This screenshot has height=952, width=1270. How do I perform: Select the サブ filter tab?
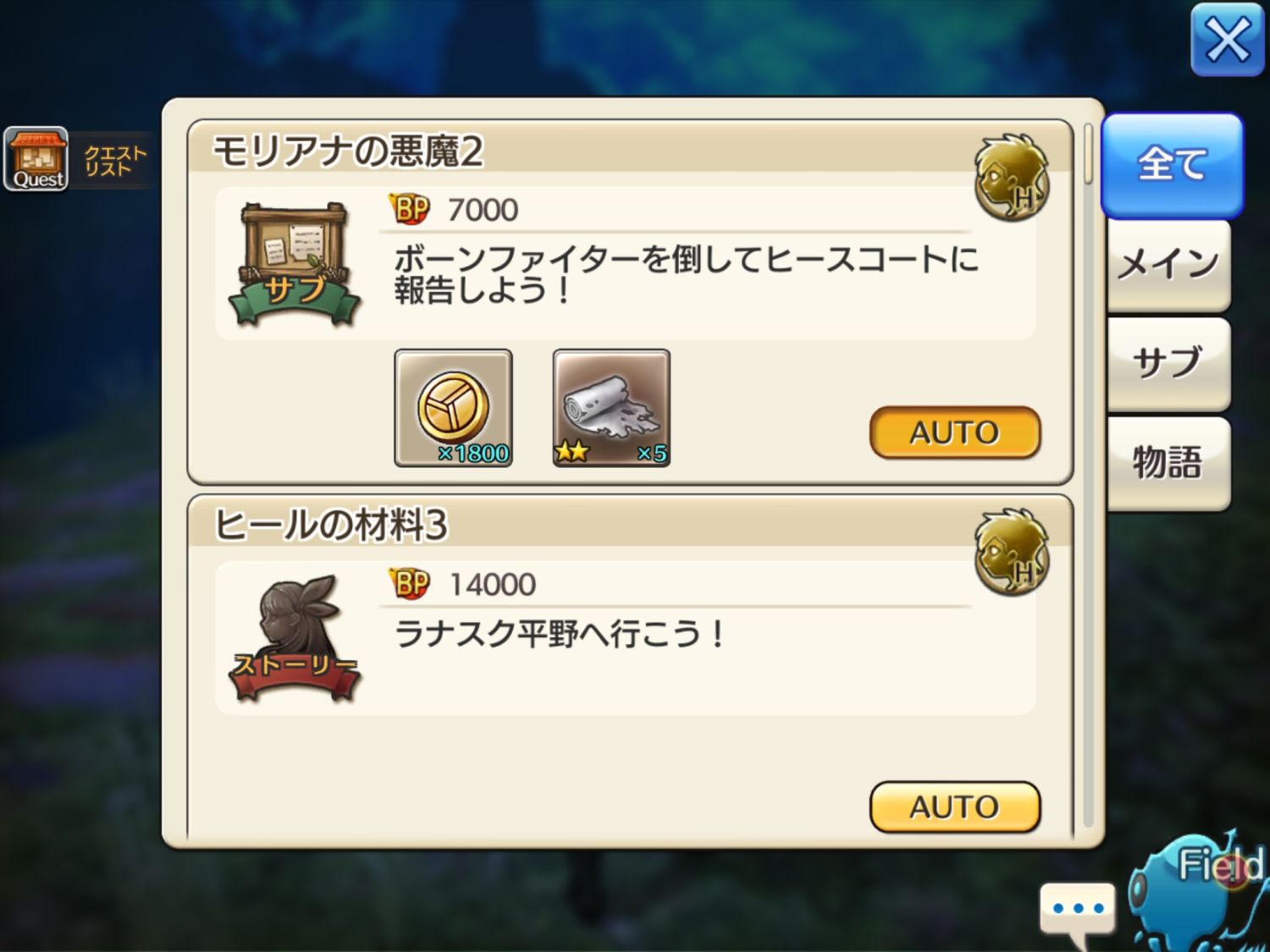[1168, 364]
